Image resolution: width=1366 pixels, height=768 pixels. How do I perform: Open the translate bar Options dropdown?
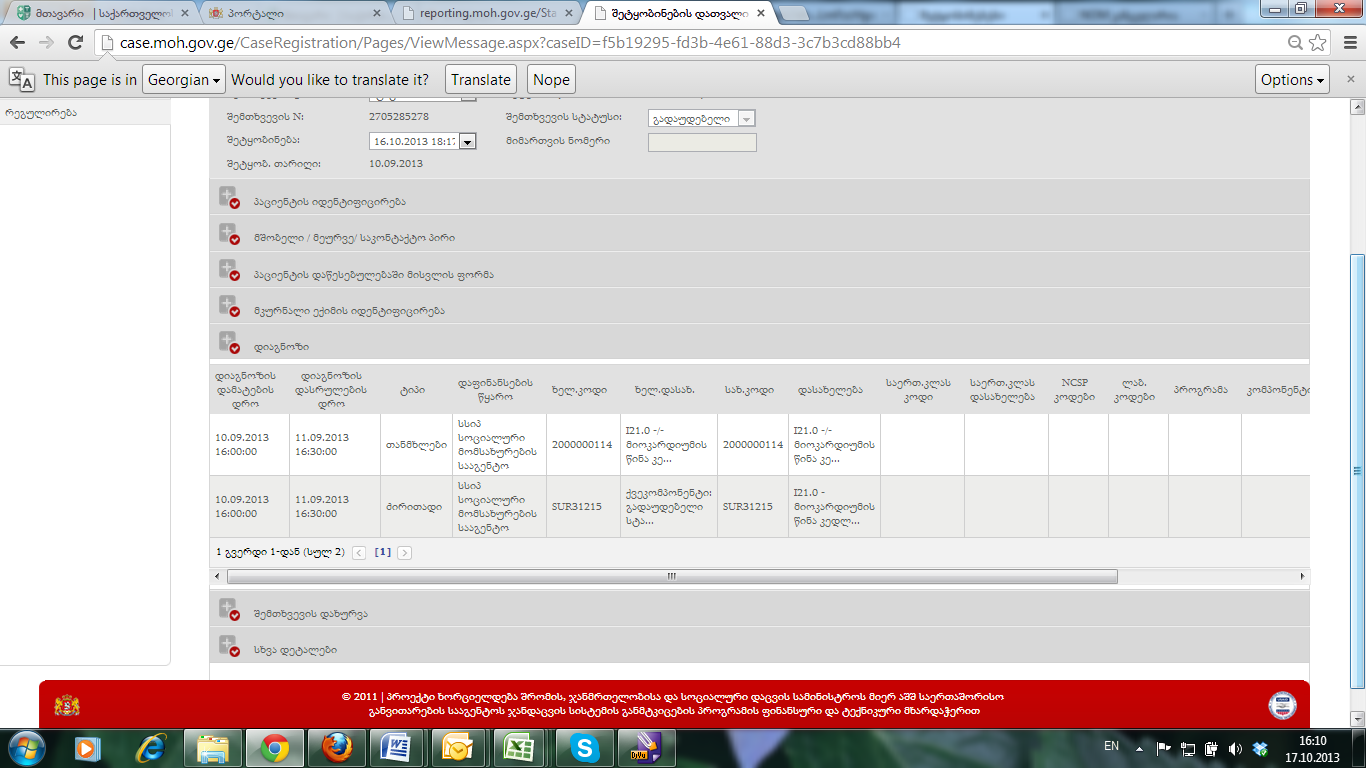coord(1292,80)
